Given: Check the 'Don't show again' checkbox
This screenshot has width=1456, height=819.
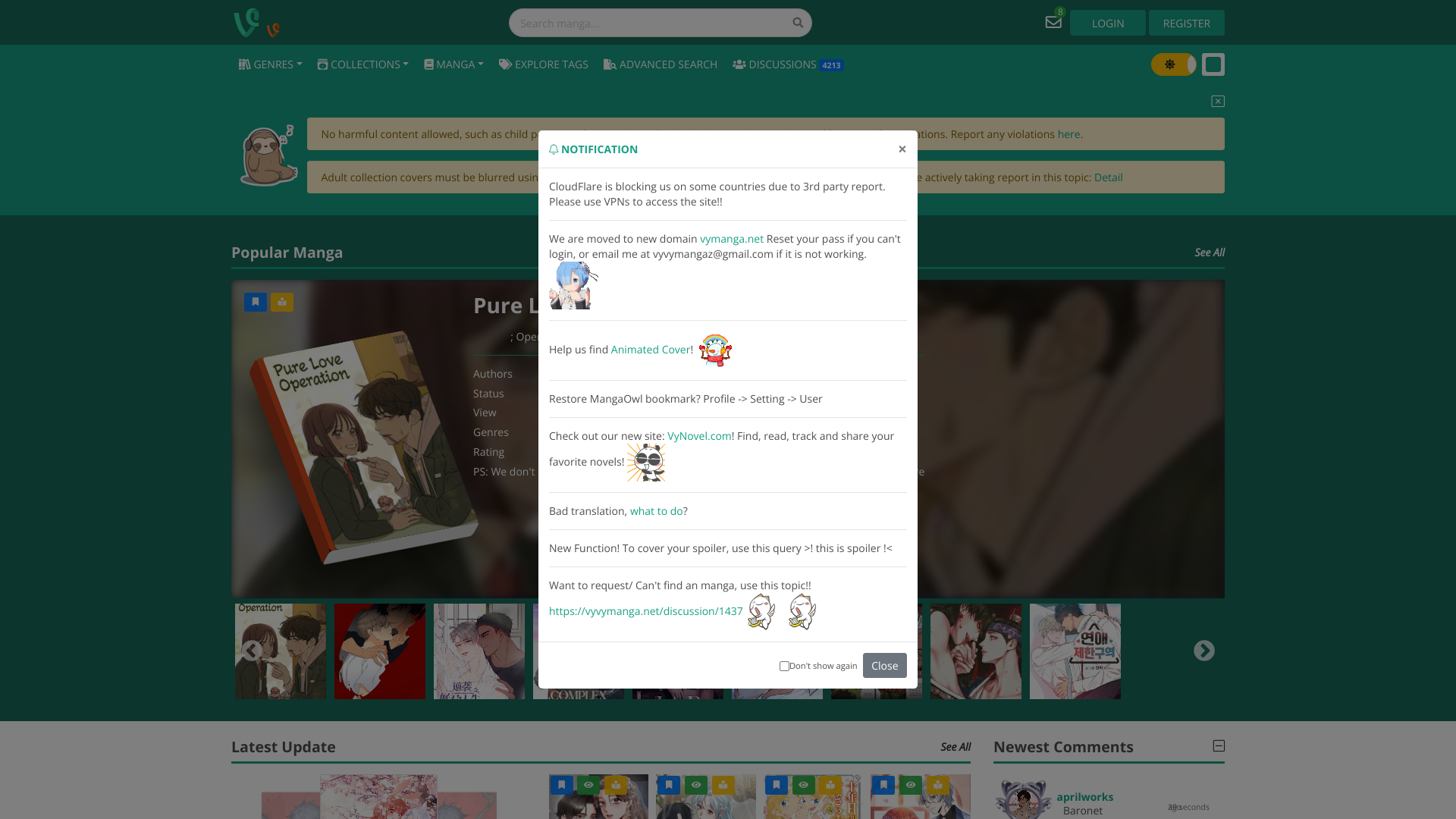Looking at the screenshot, I should [x=784, y=666].
